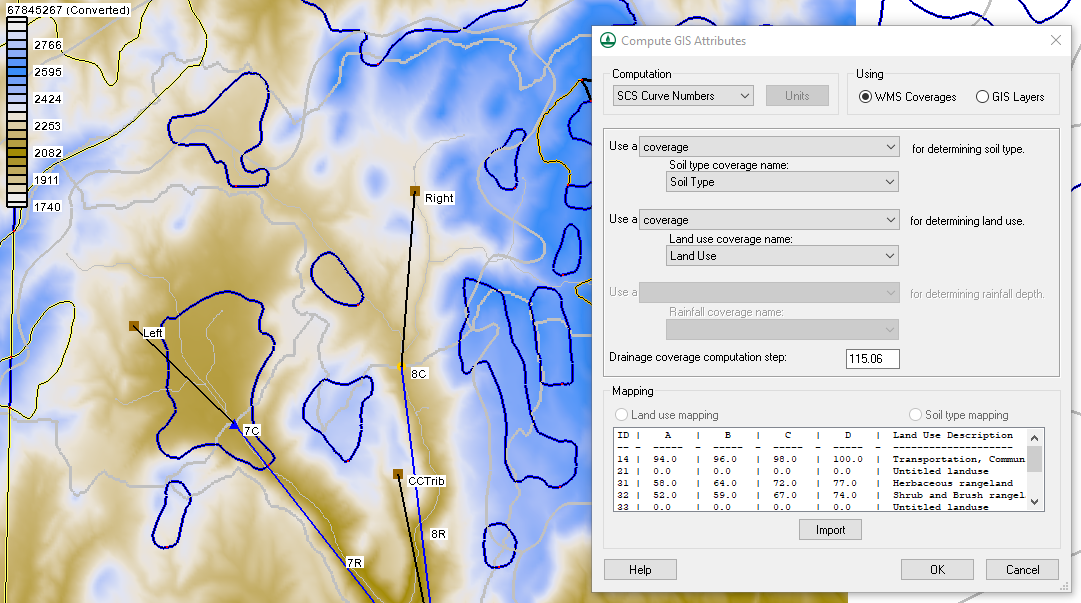The image size is (1081, 603).
Task: Click the WMS logo icon in dialog title
Action: (607, 41)
